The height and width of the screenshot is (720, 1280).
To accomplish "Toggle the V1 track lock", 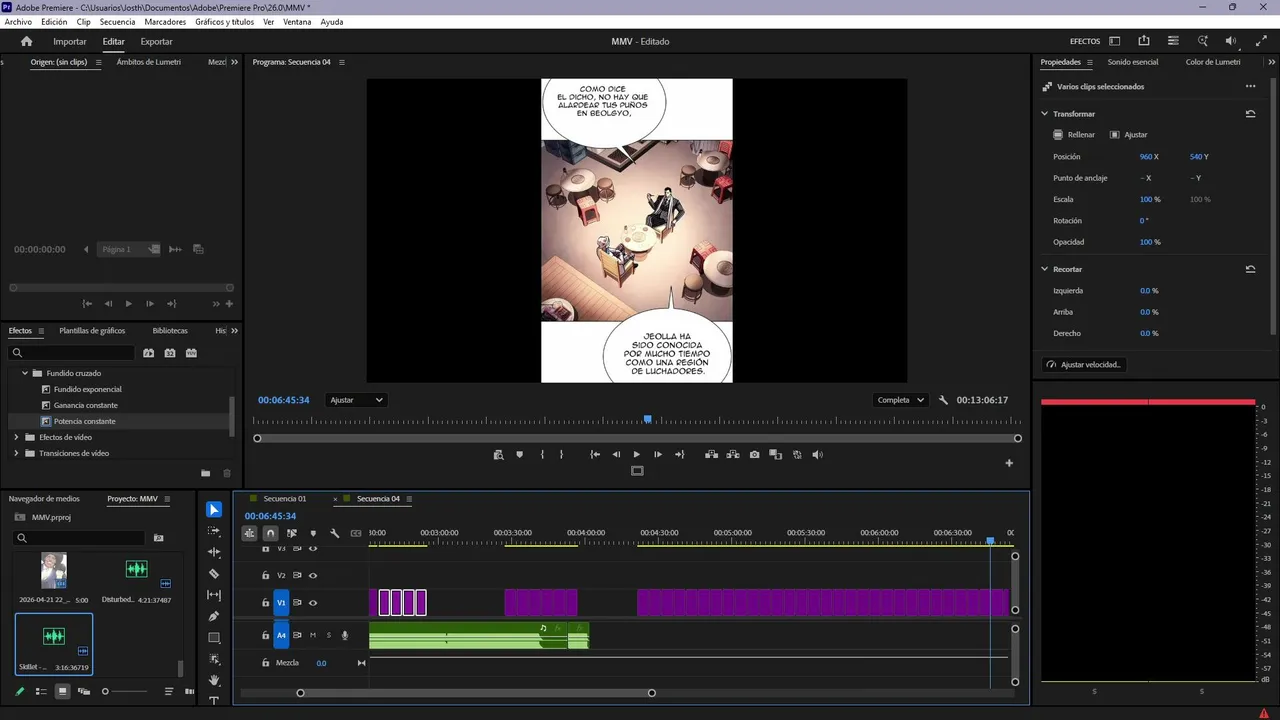I will click(x=265, y=603).
